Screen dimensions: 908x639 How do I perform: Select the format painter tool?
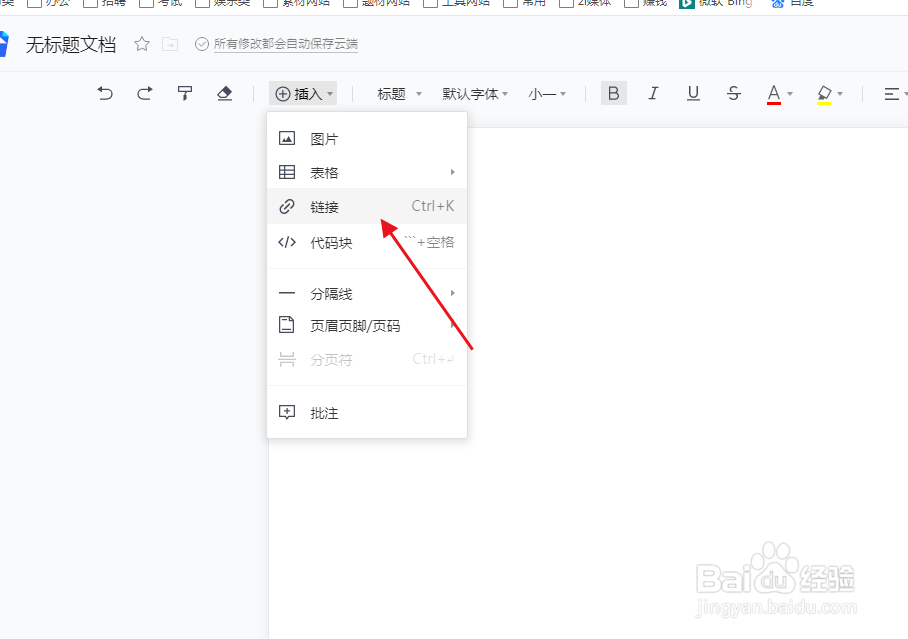pos(185,93)
